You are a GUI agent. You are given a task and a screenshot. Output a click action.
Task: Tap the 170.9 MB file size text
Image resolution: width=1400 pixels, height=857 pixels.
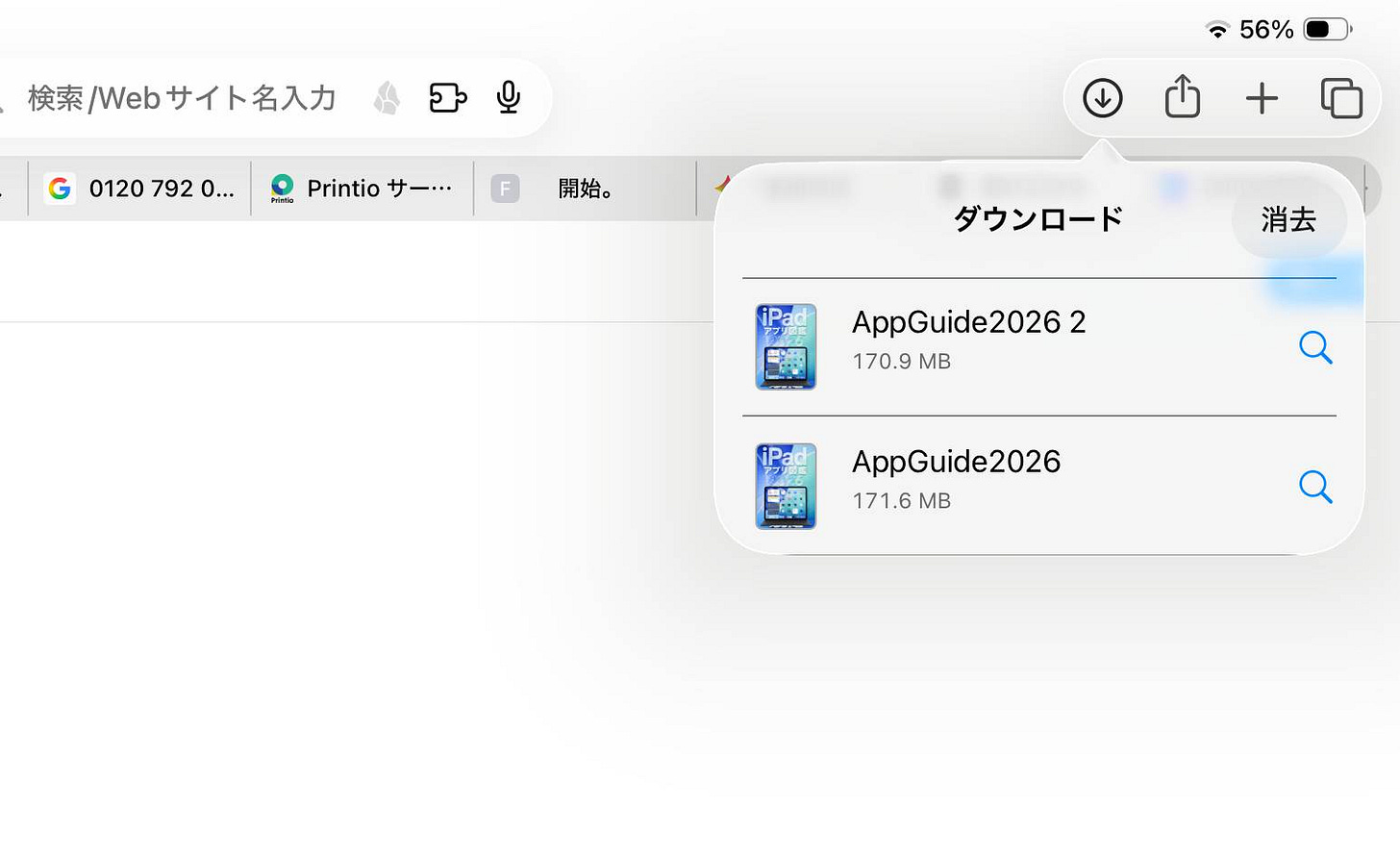[901, 362]
